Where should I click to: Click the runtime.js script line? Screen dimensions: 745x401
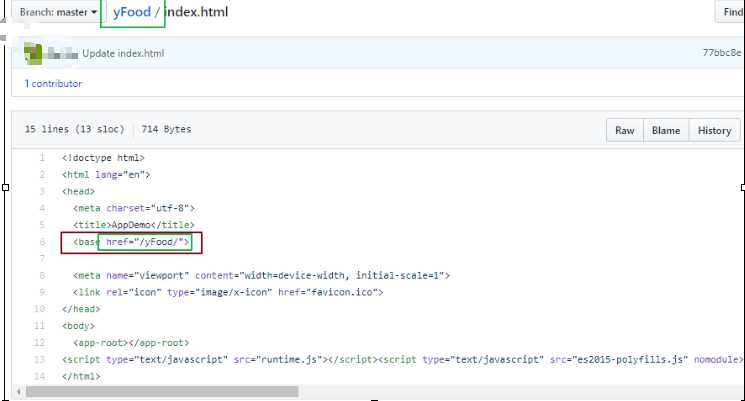coord(401,360)
